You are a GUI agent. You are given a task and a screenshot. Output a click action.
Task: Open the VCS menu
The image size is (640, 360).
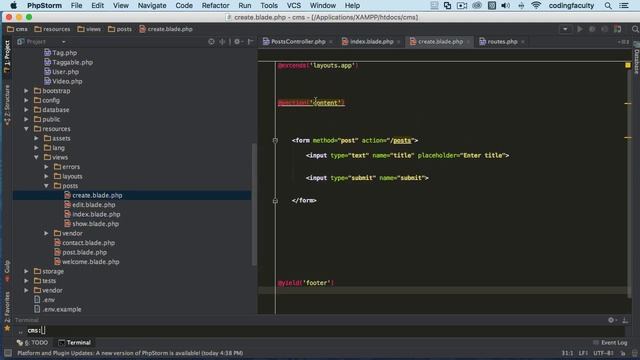pos(293,5)
